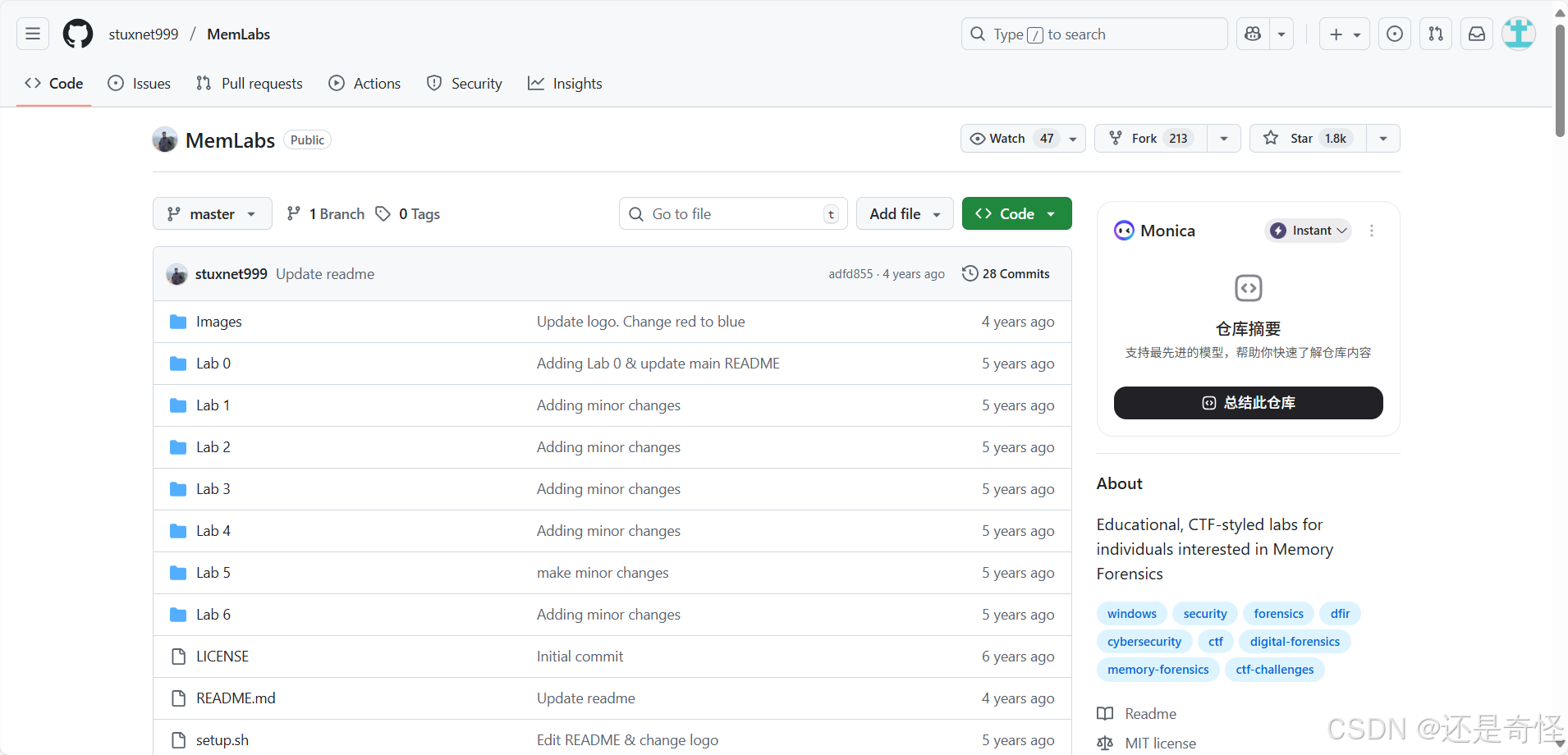The image size is (1568, 755).
Task: Open the Lab 4 folder
Action: [x=213, y=531]
